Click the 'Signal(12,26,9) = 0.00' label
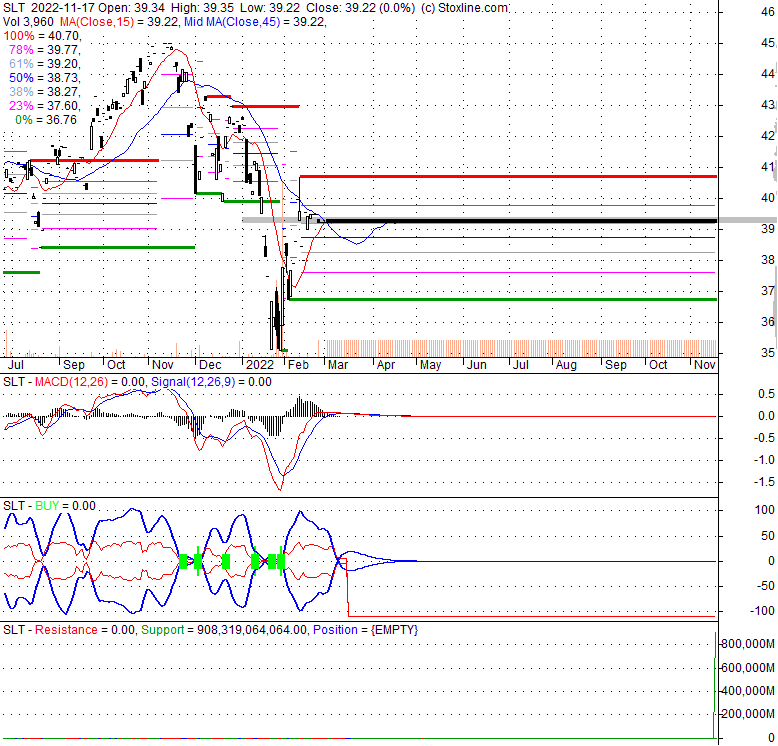Viewport: 778px width, 746px height. click(x=211, y=382)
